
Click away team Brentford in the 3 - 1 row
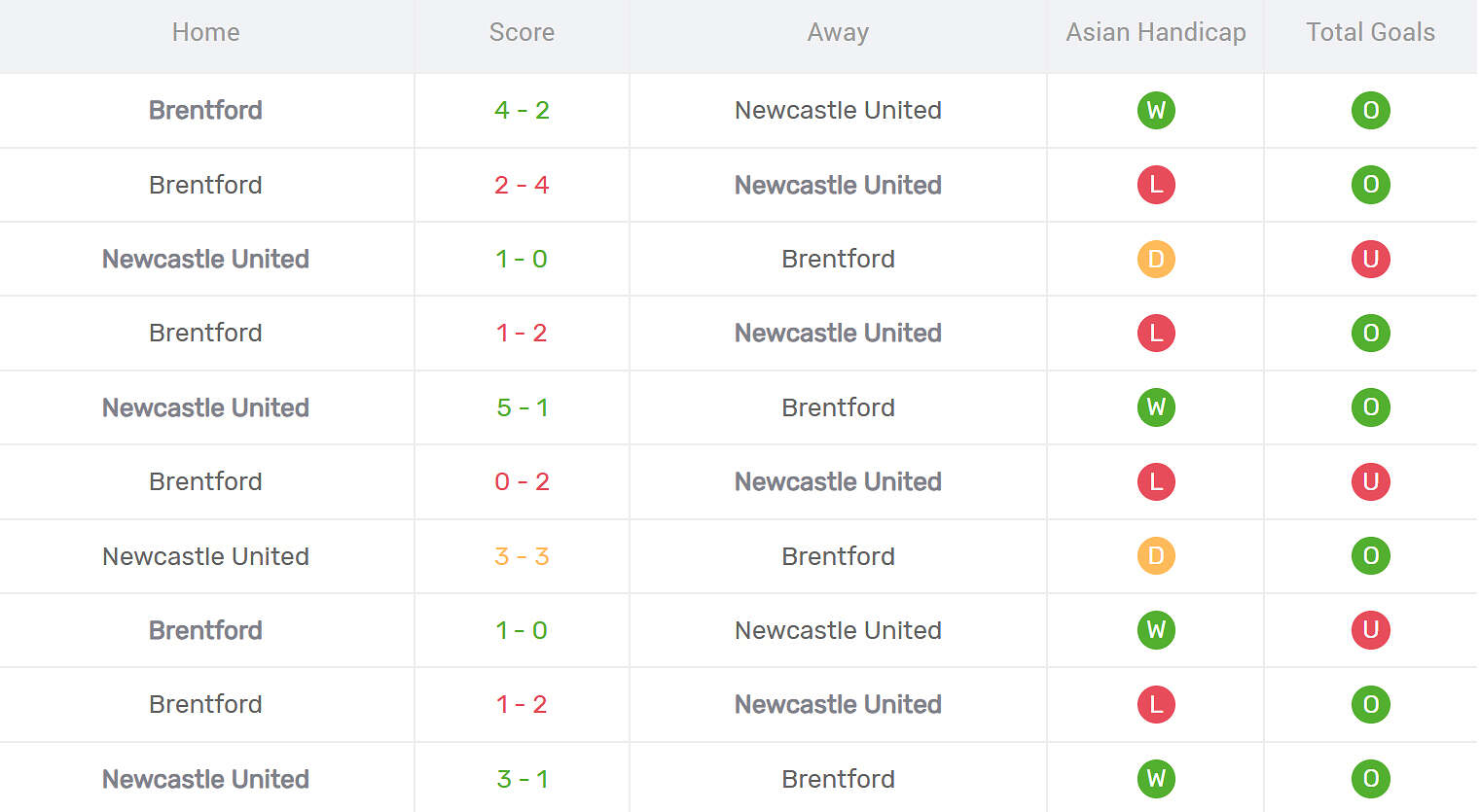pyautogui.click(x=838, y=779)
